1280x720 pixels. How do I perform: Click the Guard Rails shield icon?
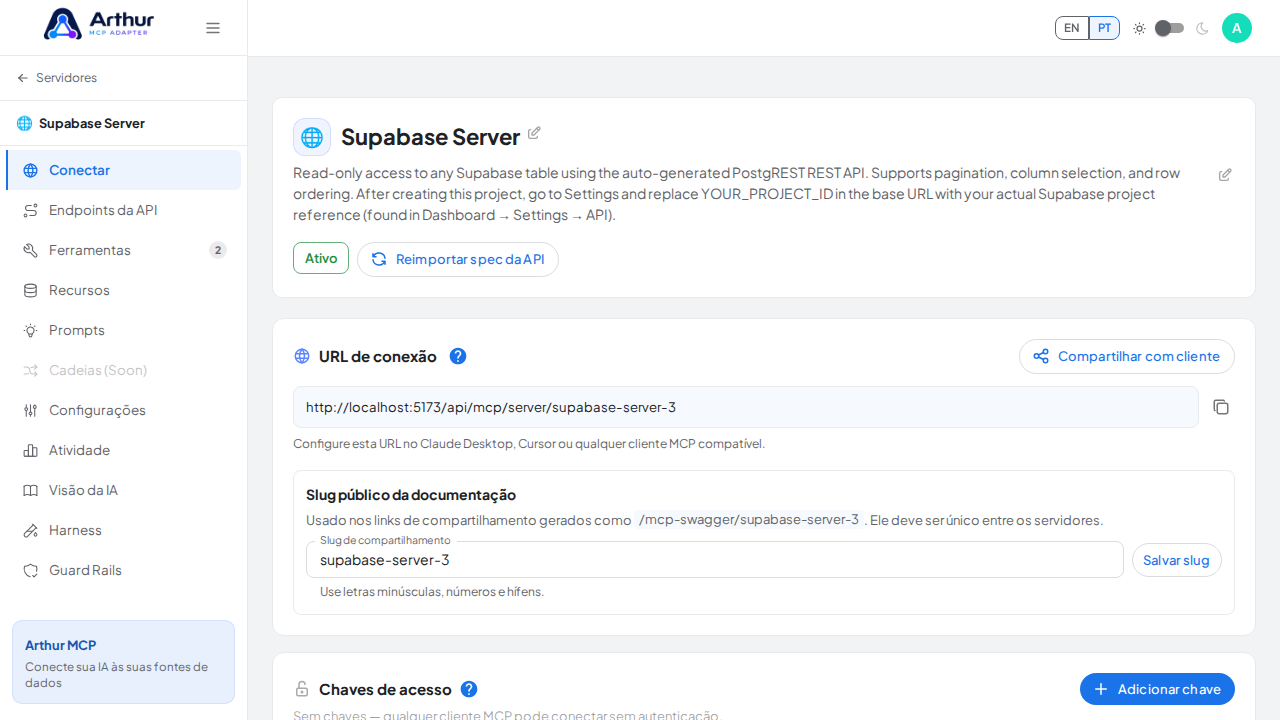[31, 570]
